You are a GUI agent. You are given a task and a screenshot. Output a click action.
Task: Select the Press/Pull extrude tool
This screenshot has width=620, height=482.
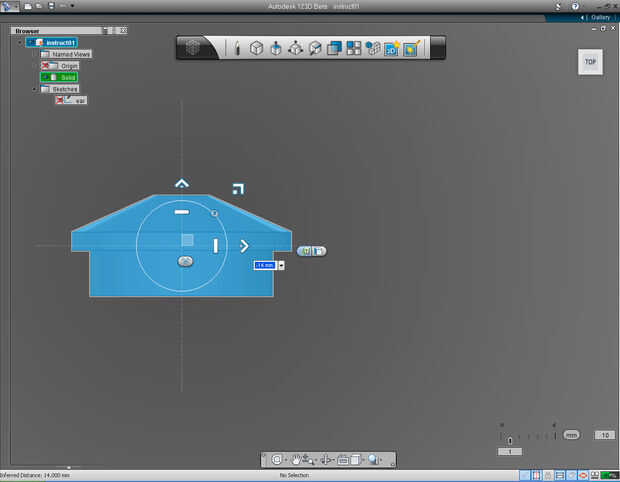276,49
